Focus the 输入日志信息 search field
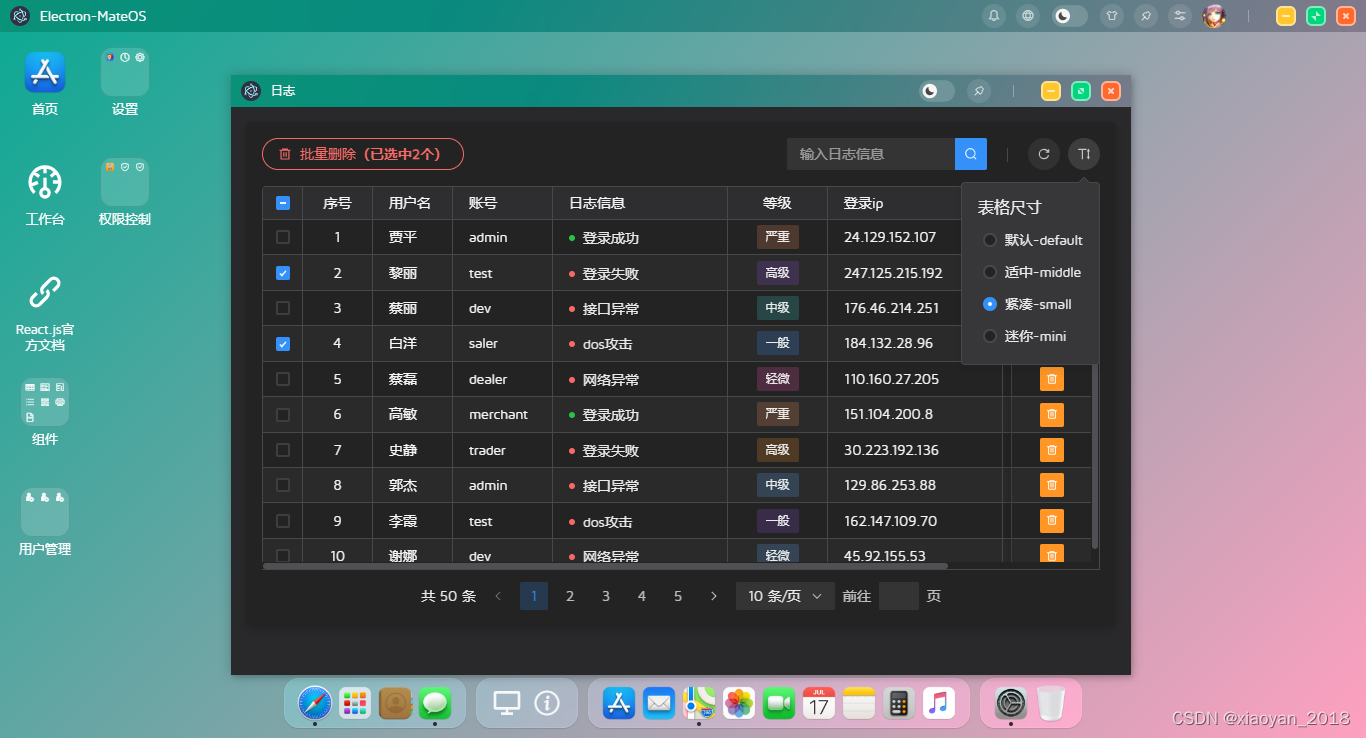1366x738 pixels. tap(871, 154)
